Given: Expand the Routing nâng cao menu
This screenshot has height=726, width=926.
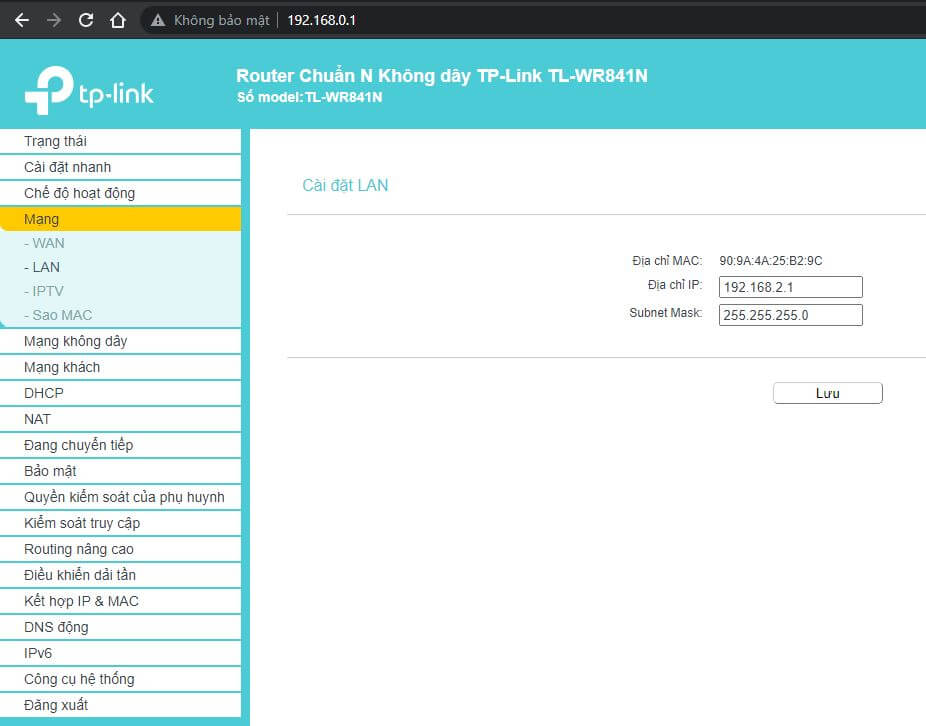Looking at the screenshot, I should pos(120,549).
